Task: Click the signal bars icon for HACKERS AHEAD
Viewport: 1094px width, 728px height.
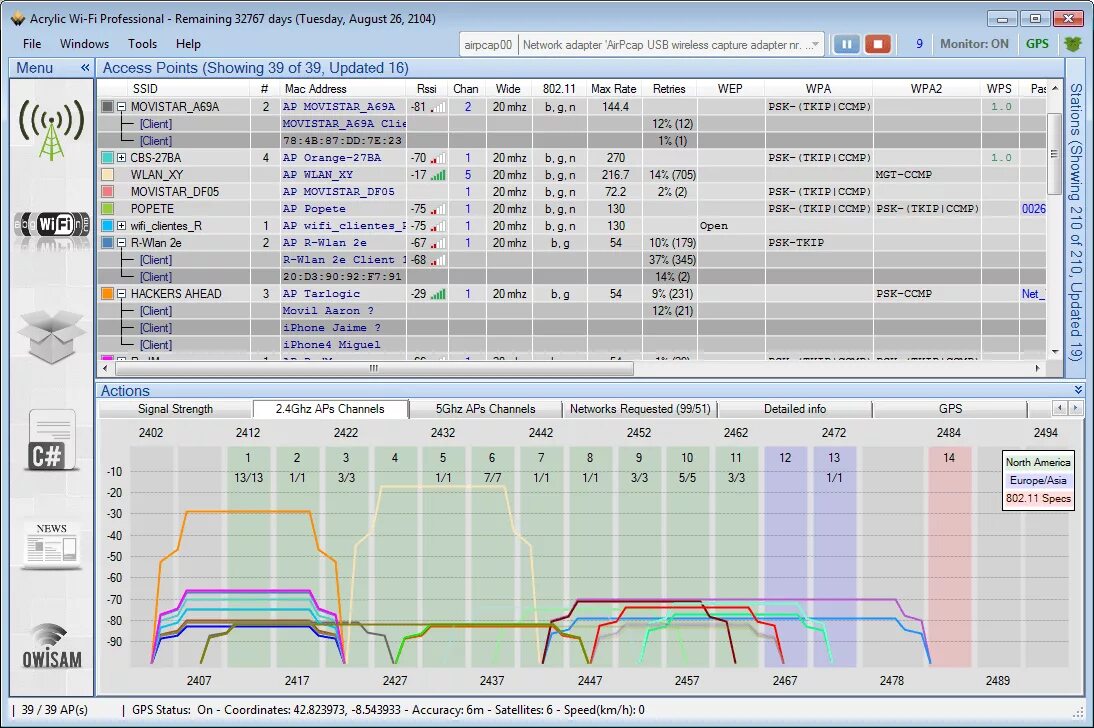Action: (x=437, y=295)
